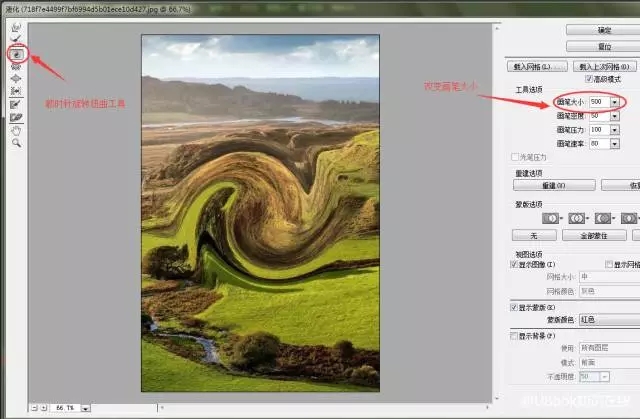This screenshot has height=419, width=640.
Task: Select the Thaw Mask tool
Action: coord(16,117)
